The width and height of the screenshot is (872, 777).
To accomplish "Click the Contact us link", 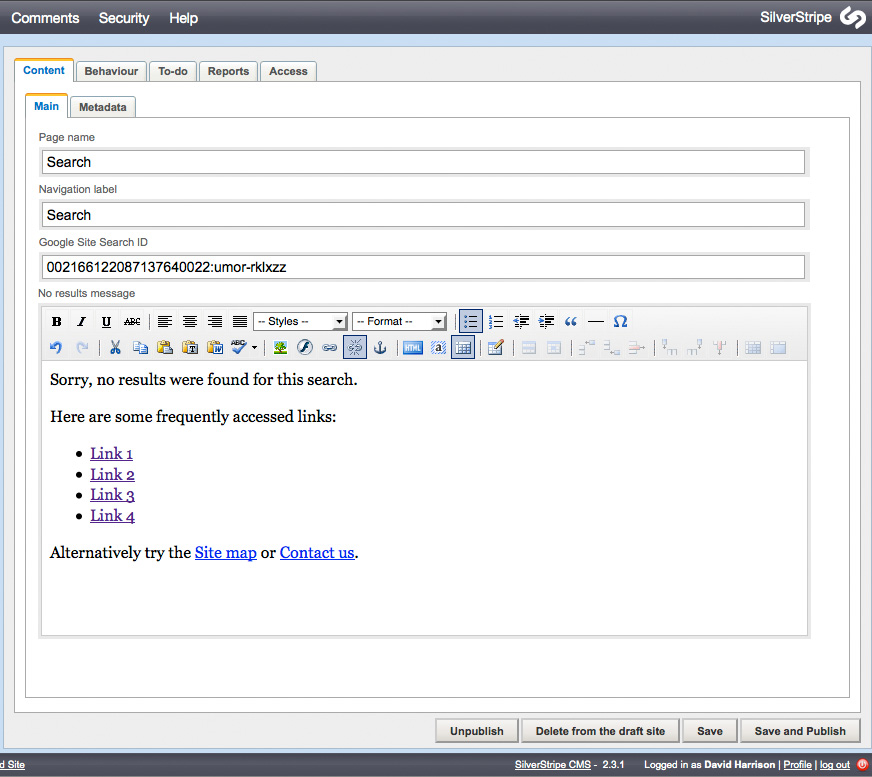I will click(317, 552).
